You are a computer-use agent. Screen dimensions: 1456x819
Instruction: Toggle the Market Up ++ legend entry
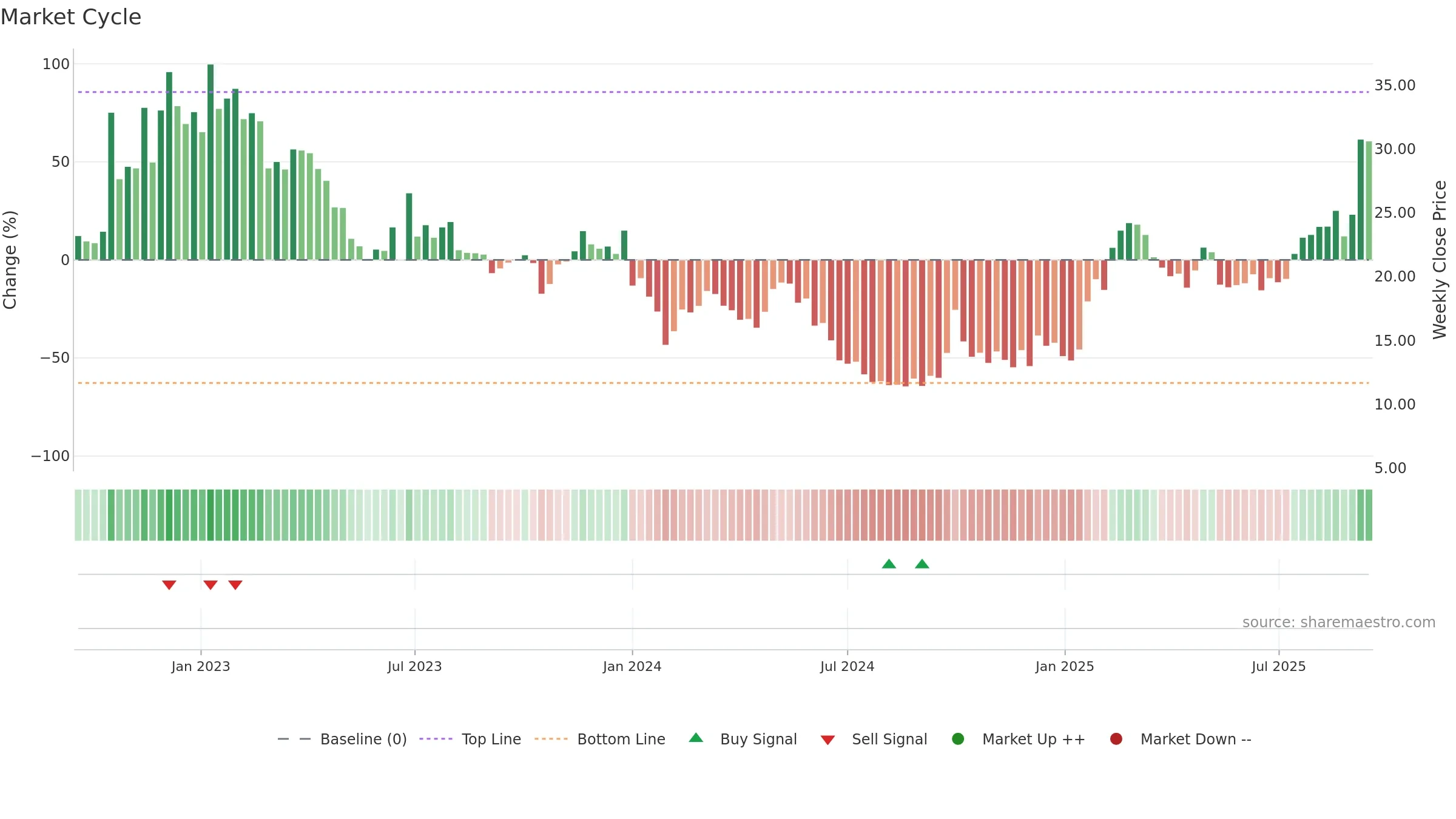point(1019,739)
